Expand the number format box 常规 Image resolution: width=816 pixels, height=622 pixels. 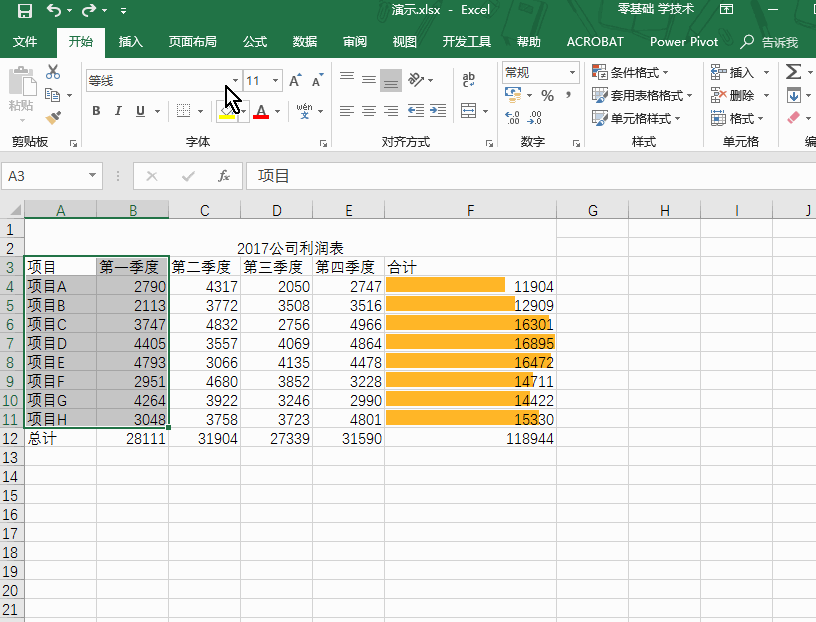pos(572,72)
